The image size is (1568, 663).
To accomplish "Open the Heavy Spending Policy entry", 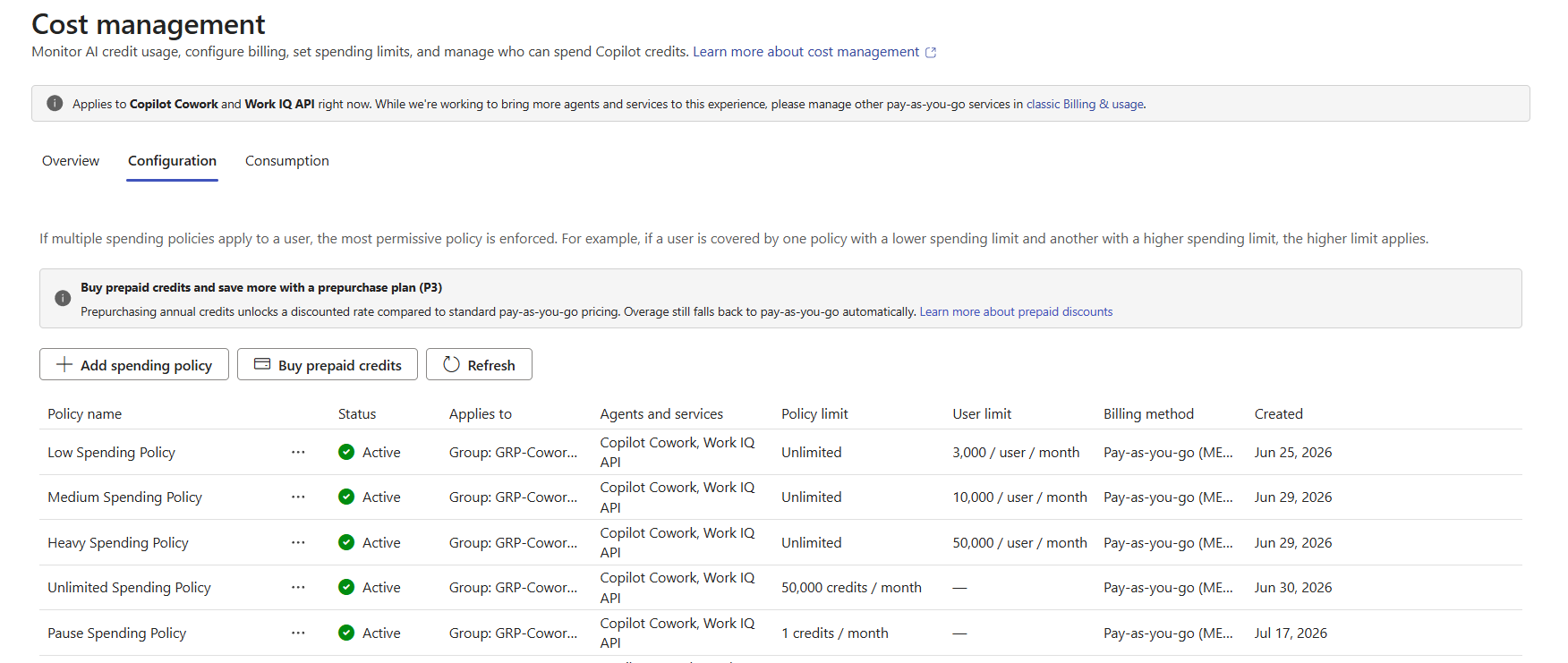I will [118, 542].
